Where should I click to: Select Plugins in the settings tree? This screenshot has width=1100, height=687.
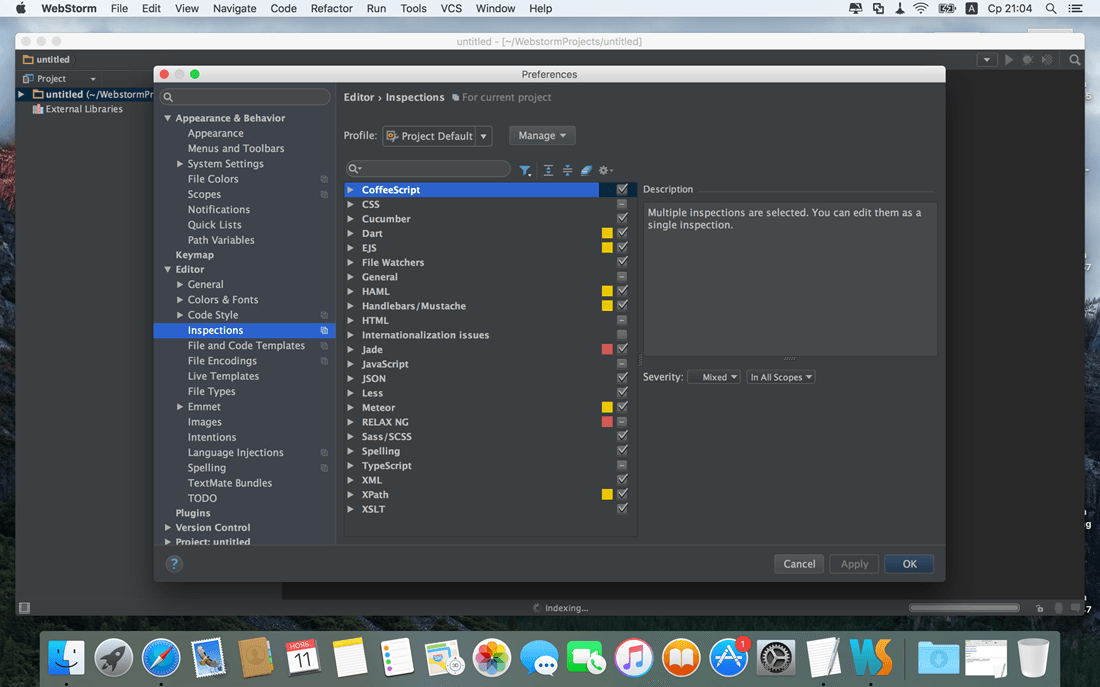[x=193, y=513]
